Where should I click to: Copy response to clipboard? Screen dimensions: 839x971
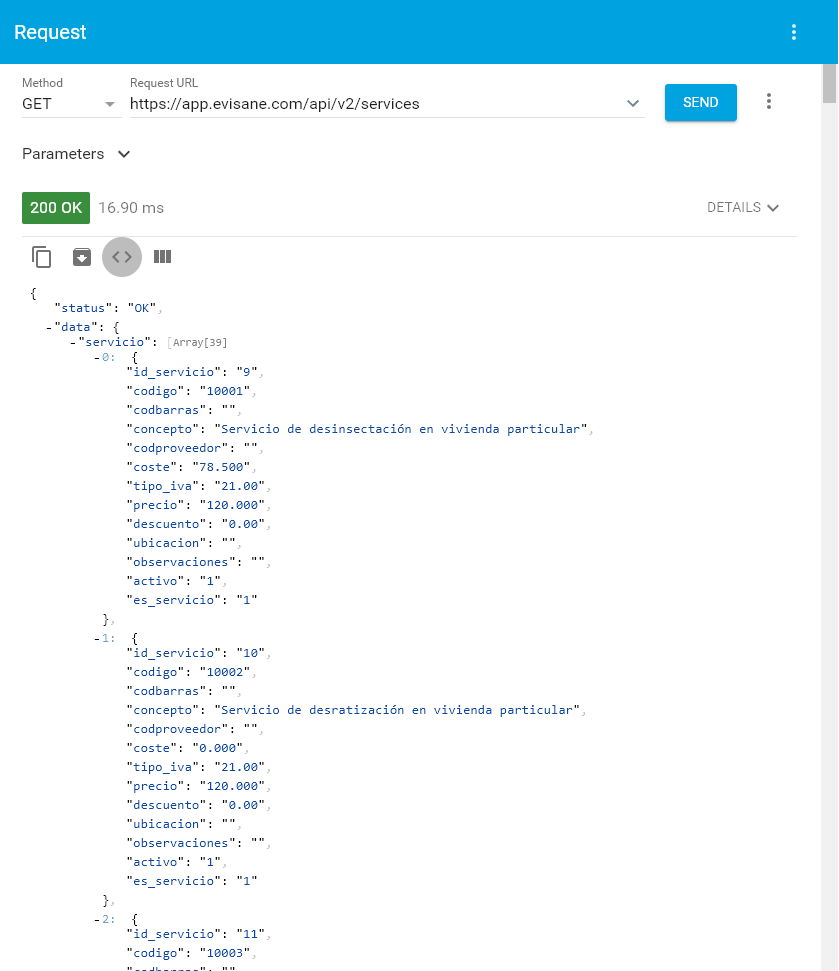pyautogui.click(x=42, y=257)
